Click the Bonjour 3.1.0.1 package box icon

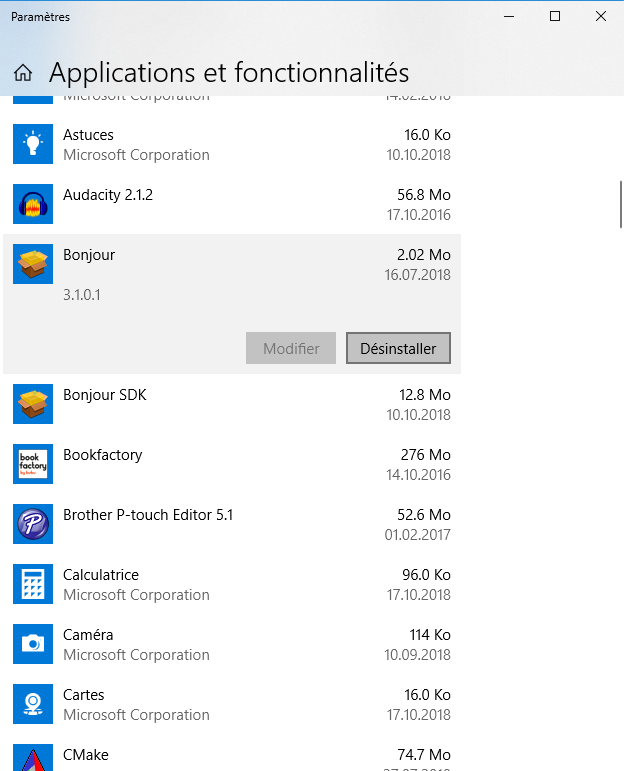[33, 264]
